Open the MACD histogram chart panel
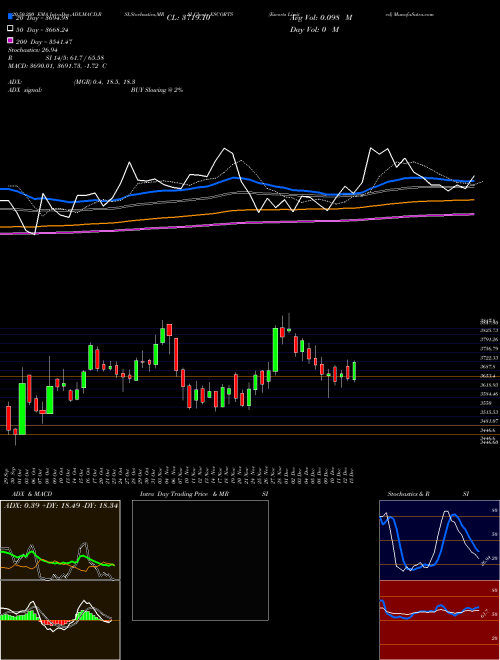Image resolution: width=500 pixels, height=660 pixels. tap(60, 620)
